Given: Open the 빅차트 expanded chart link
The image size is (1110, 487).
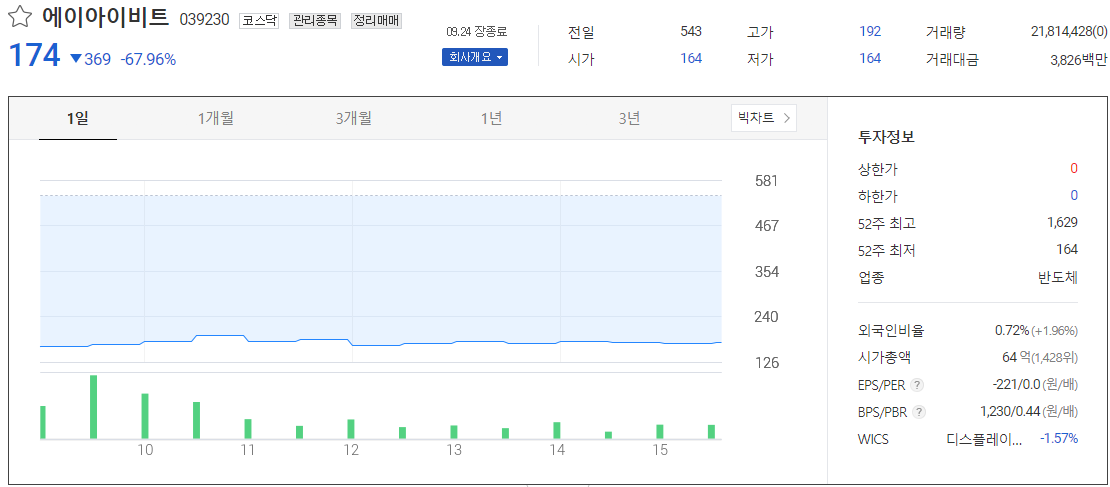Looking at the screenshot, I should click(763, 118).
